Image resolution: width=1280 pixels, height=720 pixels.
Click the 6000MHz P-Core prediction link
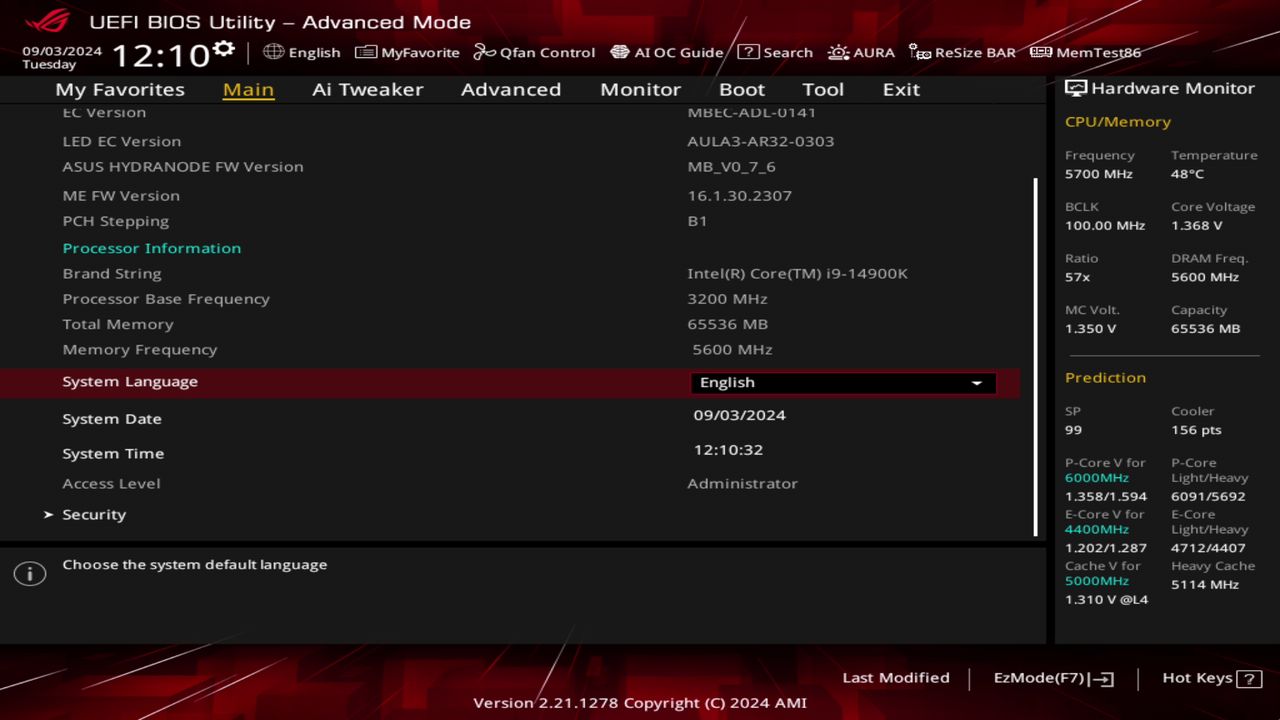[1097, 478]
